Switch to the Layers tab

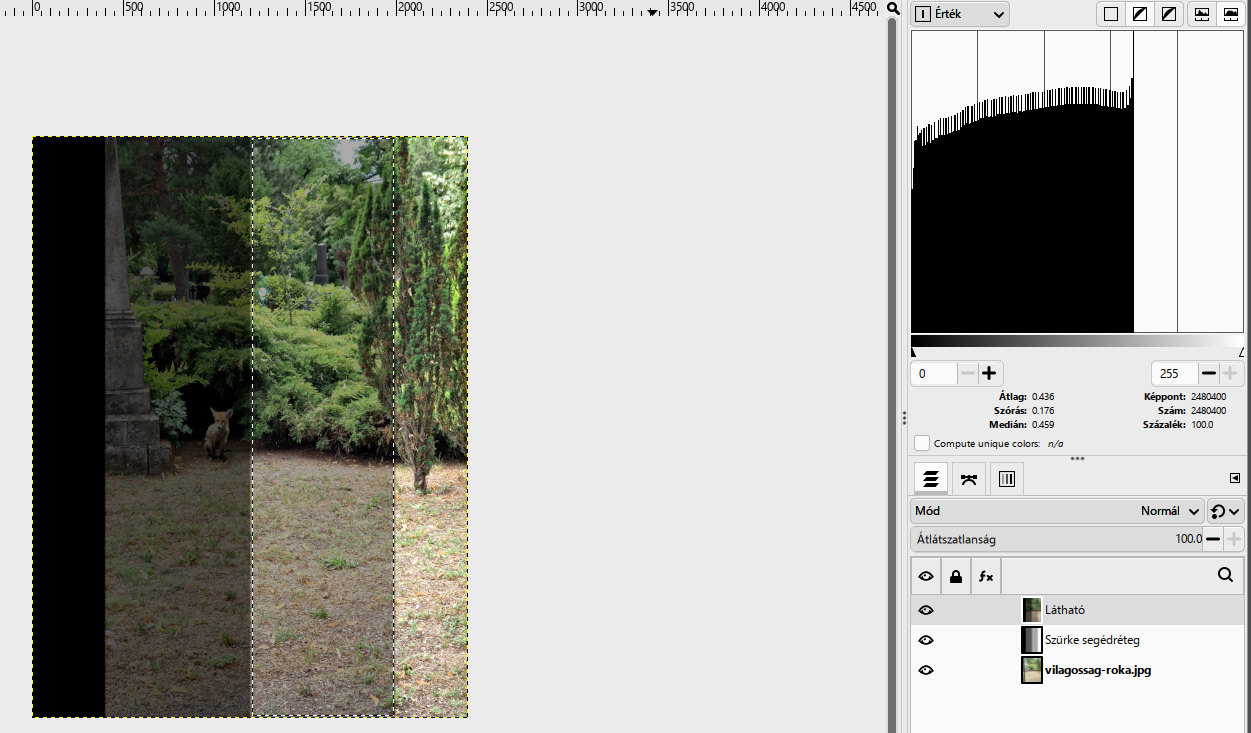coord(931,479)
